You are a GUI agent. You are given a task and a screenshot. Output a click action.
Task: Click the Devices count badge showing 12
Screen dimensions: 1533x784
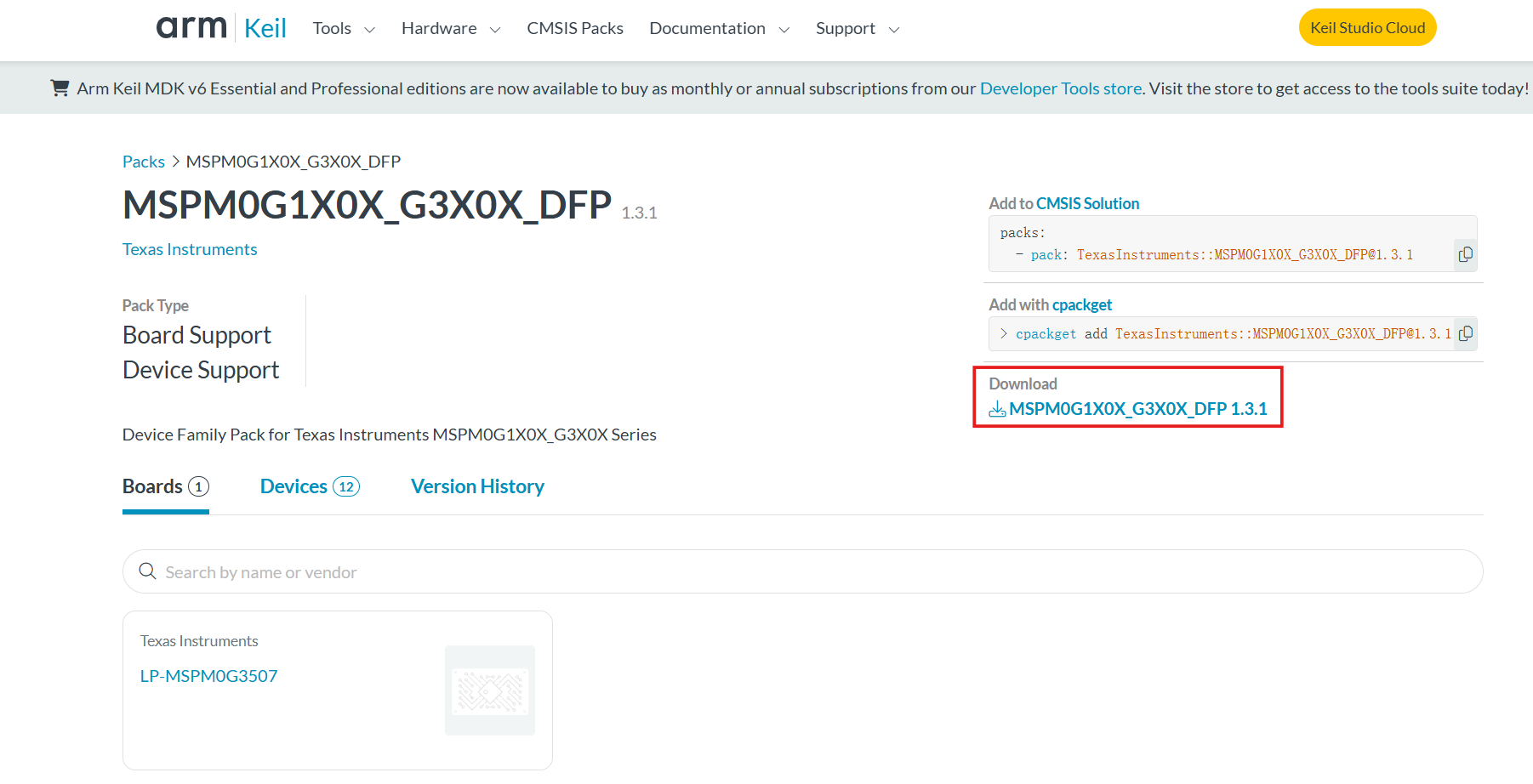[x=346, y=486]
